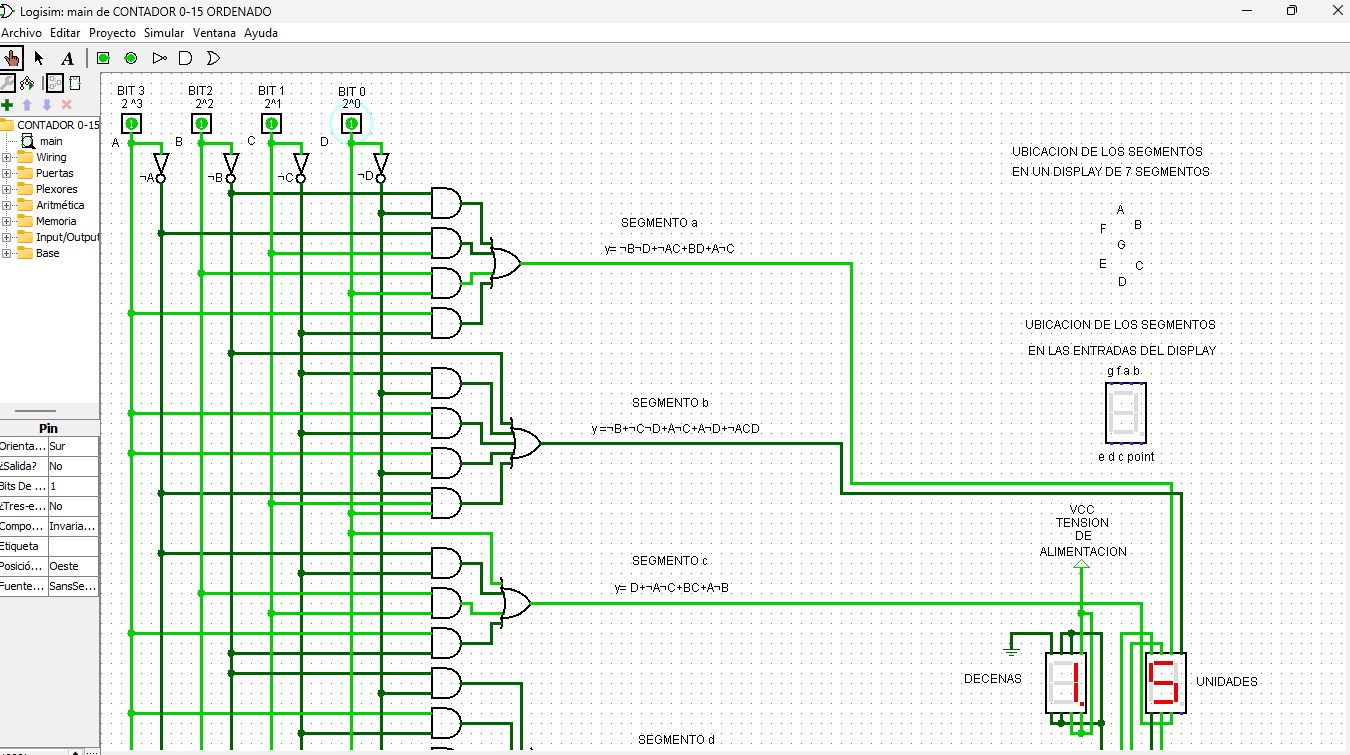
Task: Select the Input Pin tool
Action: (x=101, y=58)
